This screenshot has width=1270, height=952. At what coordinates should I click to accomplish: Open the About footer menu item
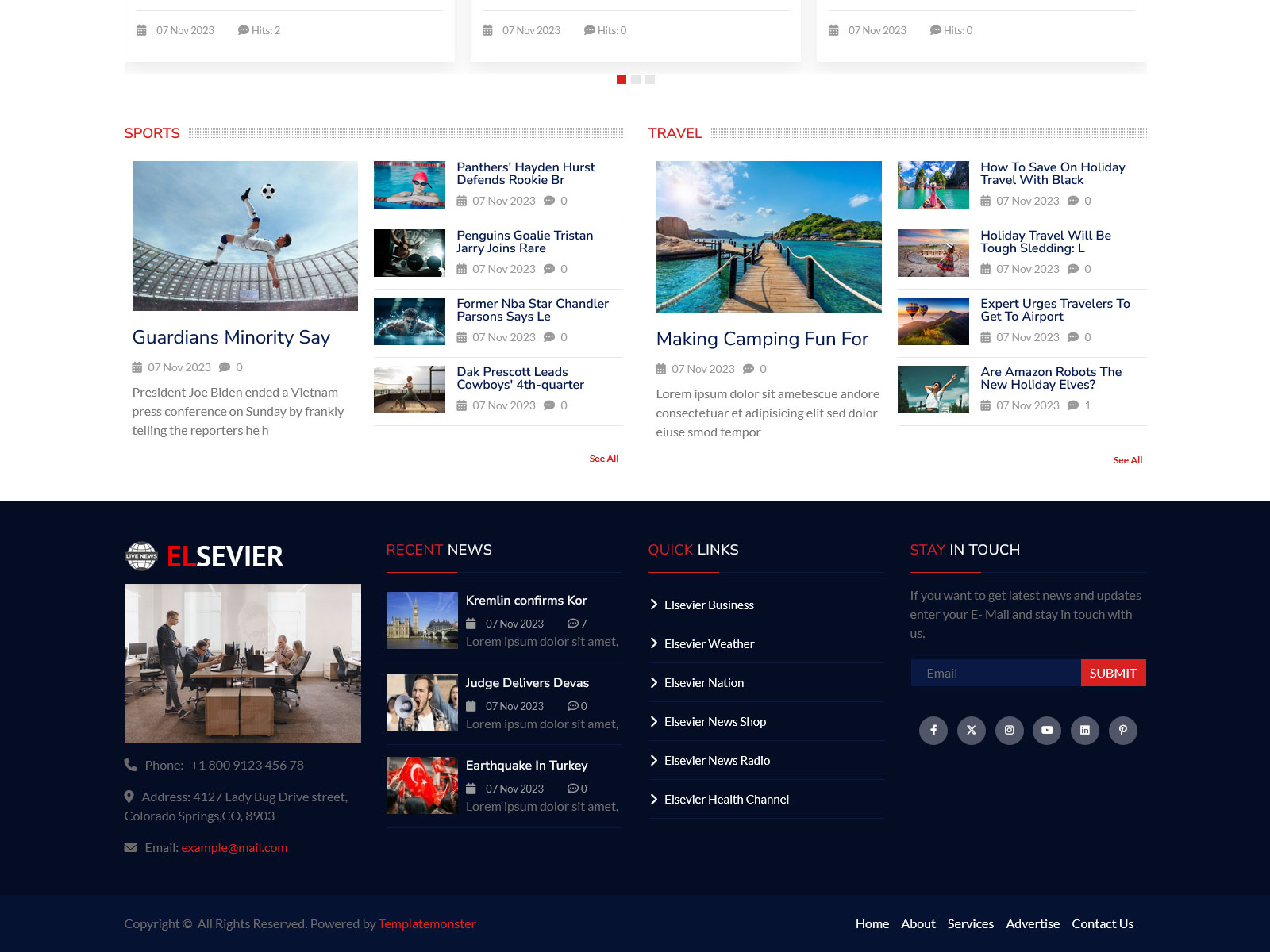coord(918,923)
